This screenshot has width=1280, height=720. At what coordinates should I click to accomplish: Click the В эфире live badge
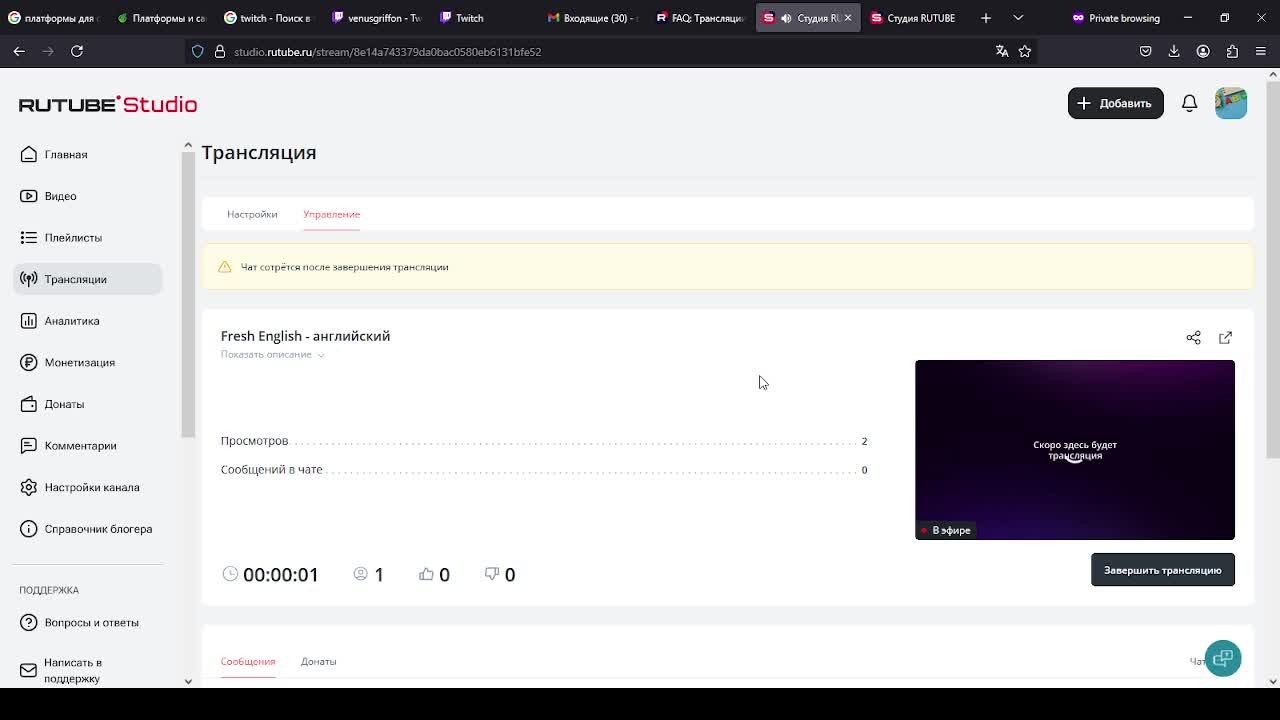(945, 530)
